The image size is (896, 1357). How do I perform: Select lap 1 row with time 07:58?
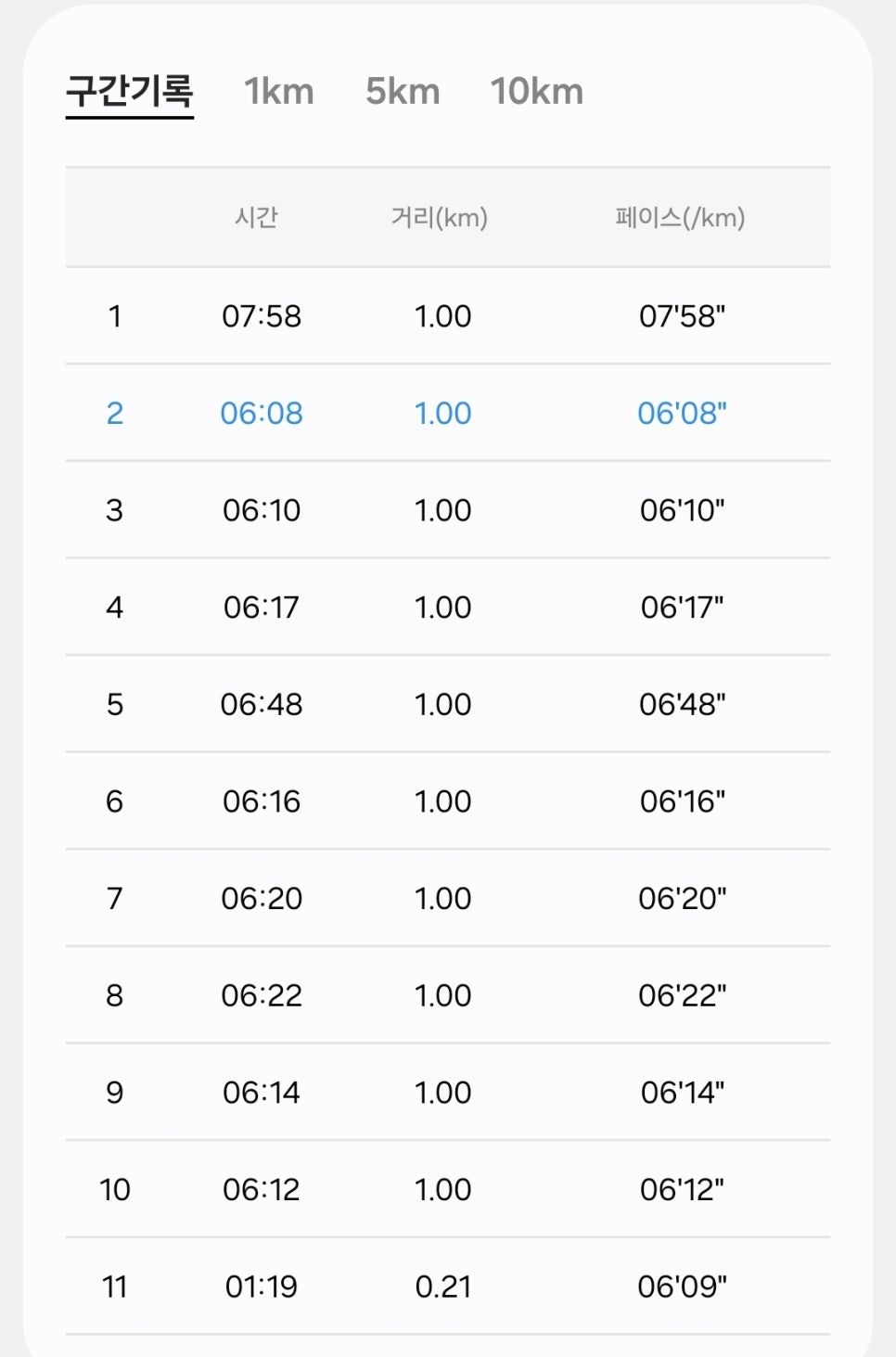(447, 316)
